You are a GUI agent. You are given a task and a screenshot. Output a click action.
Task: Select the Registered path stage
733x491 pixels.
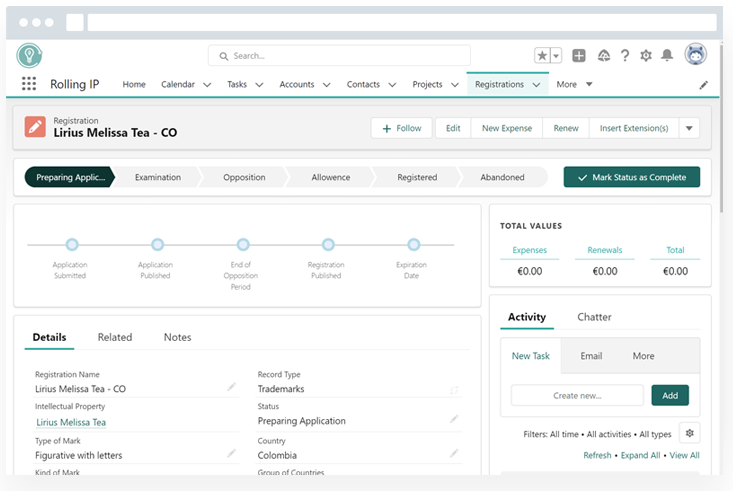tap(417, 177)
